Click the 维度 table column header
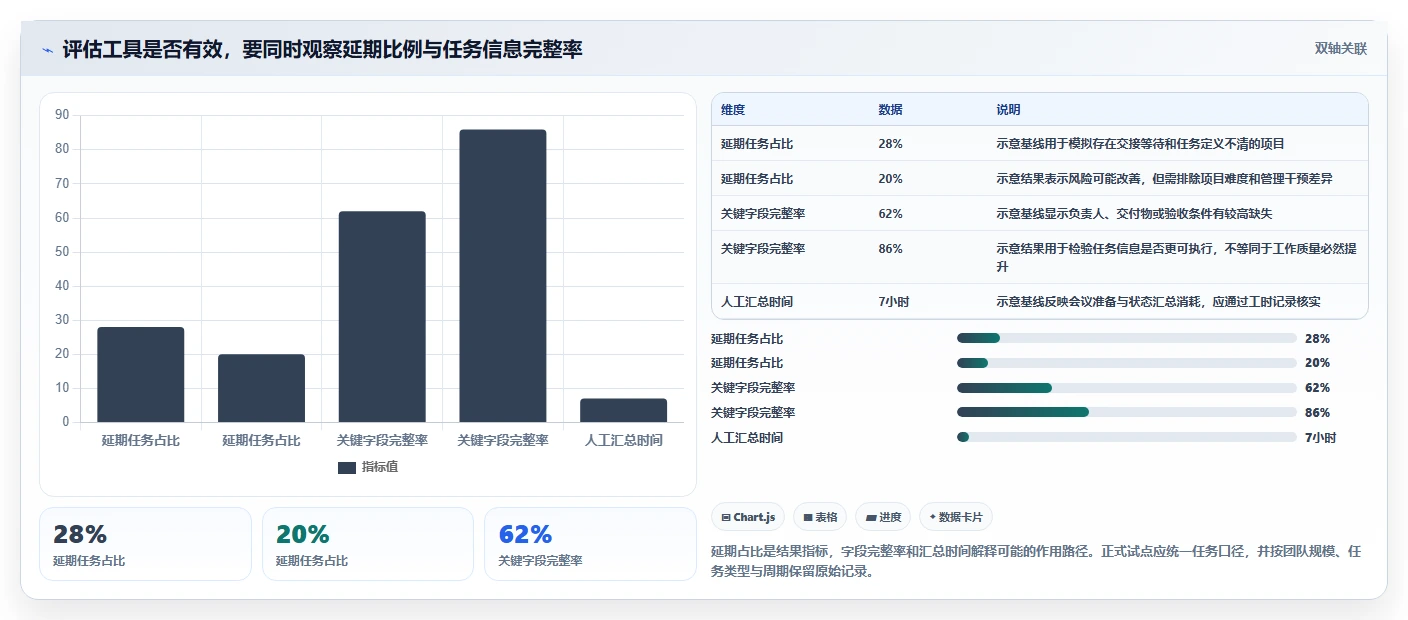Image resolution: width=1408 pixels, height=620 pixels. (x=733, y=110)
